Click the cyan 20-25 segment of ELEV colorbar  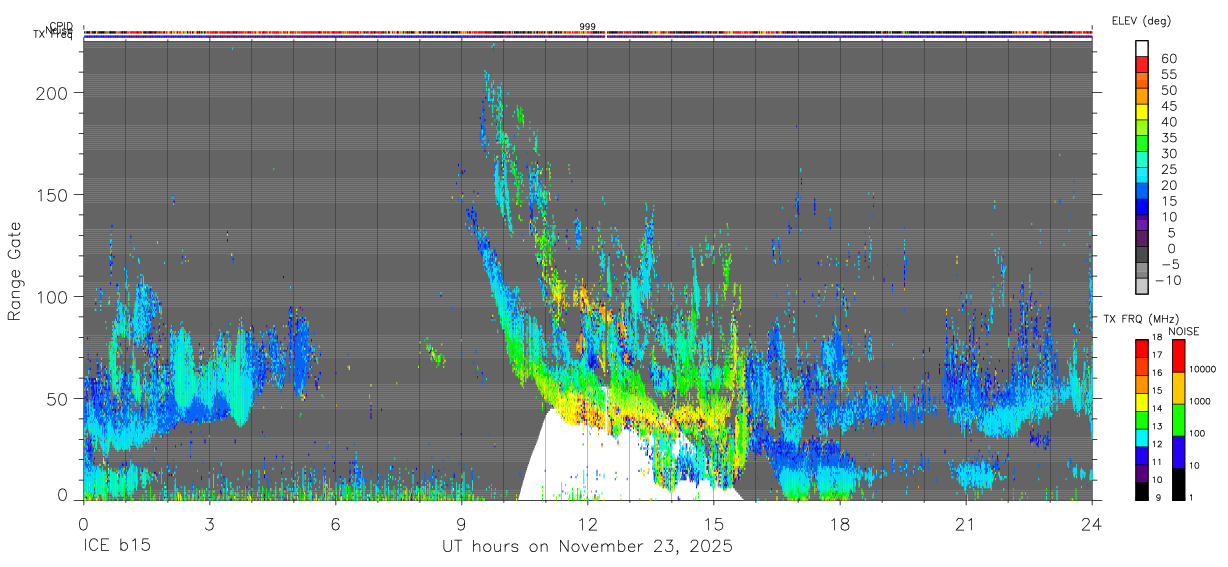1142,176
